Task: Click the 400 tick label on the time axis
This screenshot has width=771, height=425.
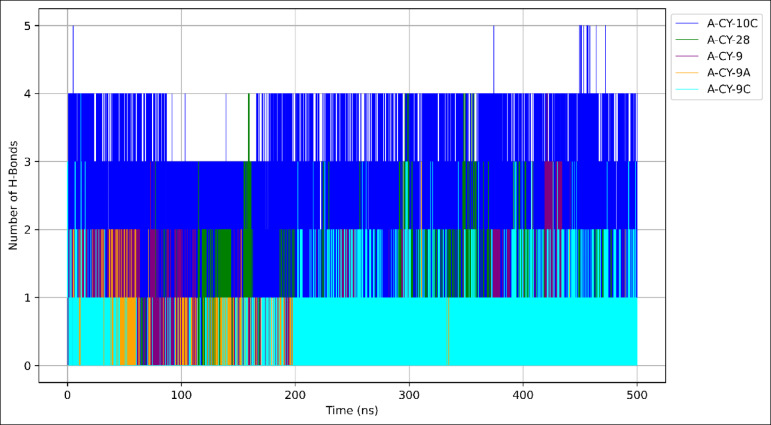Action: 523,394
